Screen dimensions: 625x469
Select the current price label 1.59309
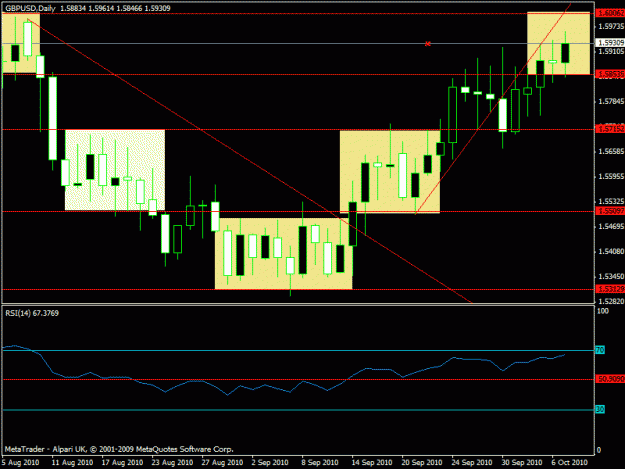(610, 42)
